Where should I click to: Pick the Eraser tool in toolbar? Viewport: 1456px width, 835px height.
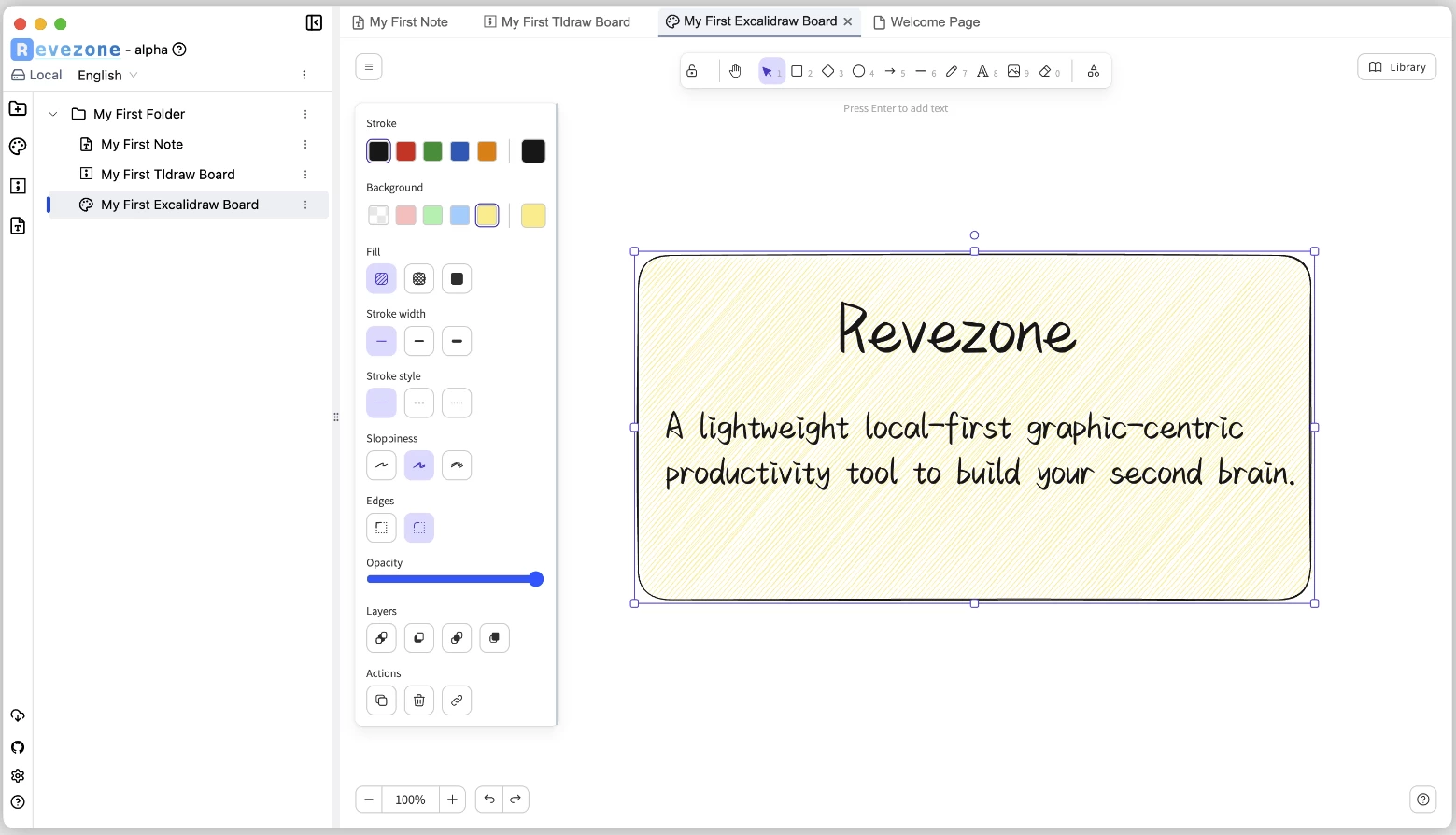point(1045,71)
